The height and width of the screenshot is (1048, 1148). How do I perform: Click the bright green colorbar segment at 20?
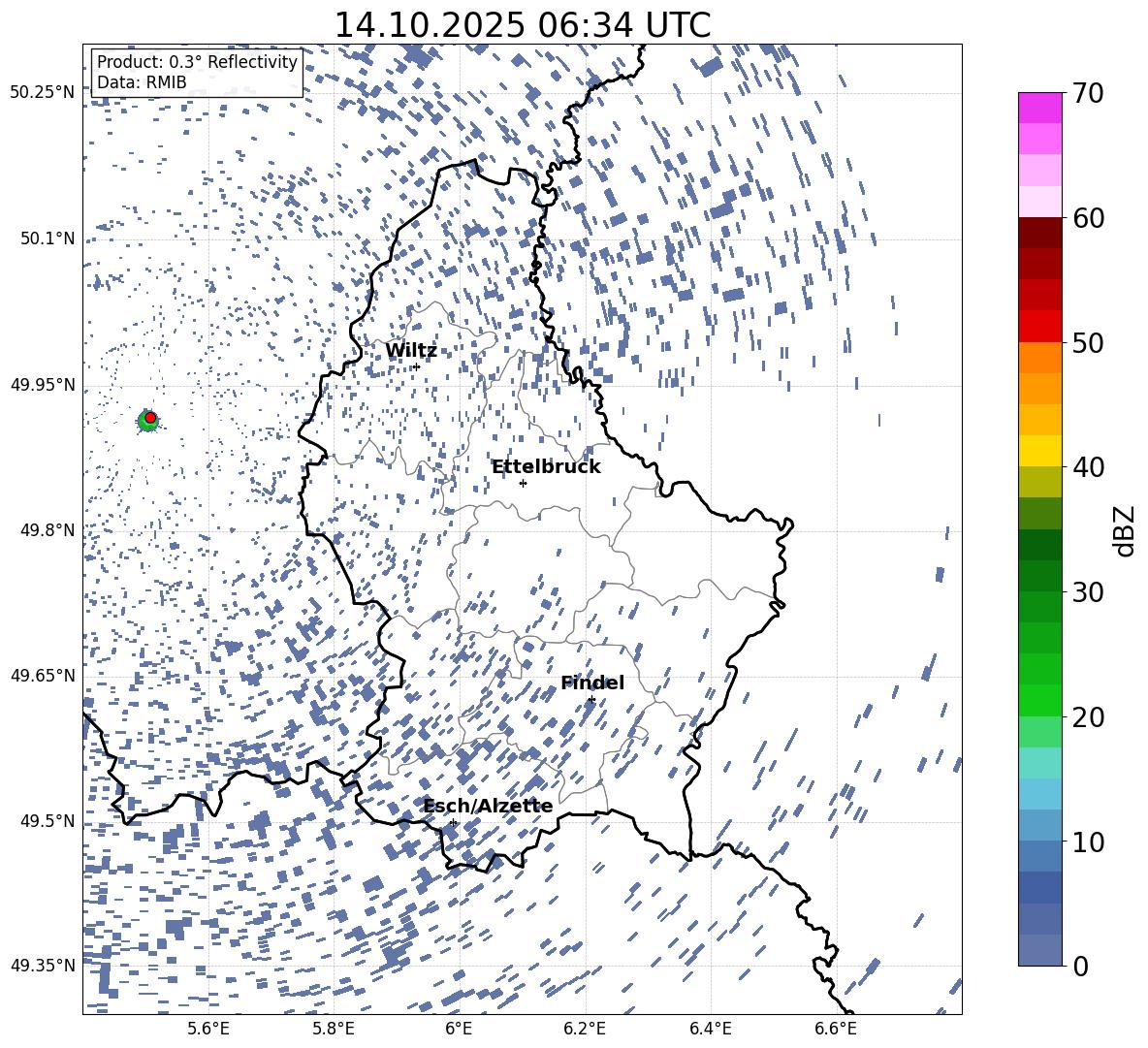click(1039, 700)
